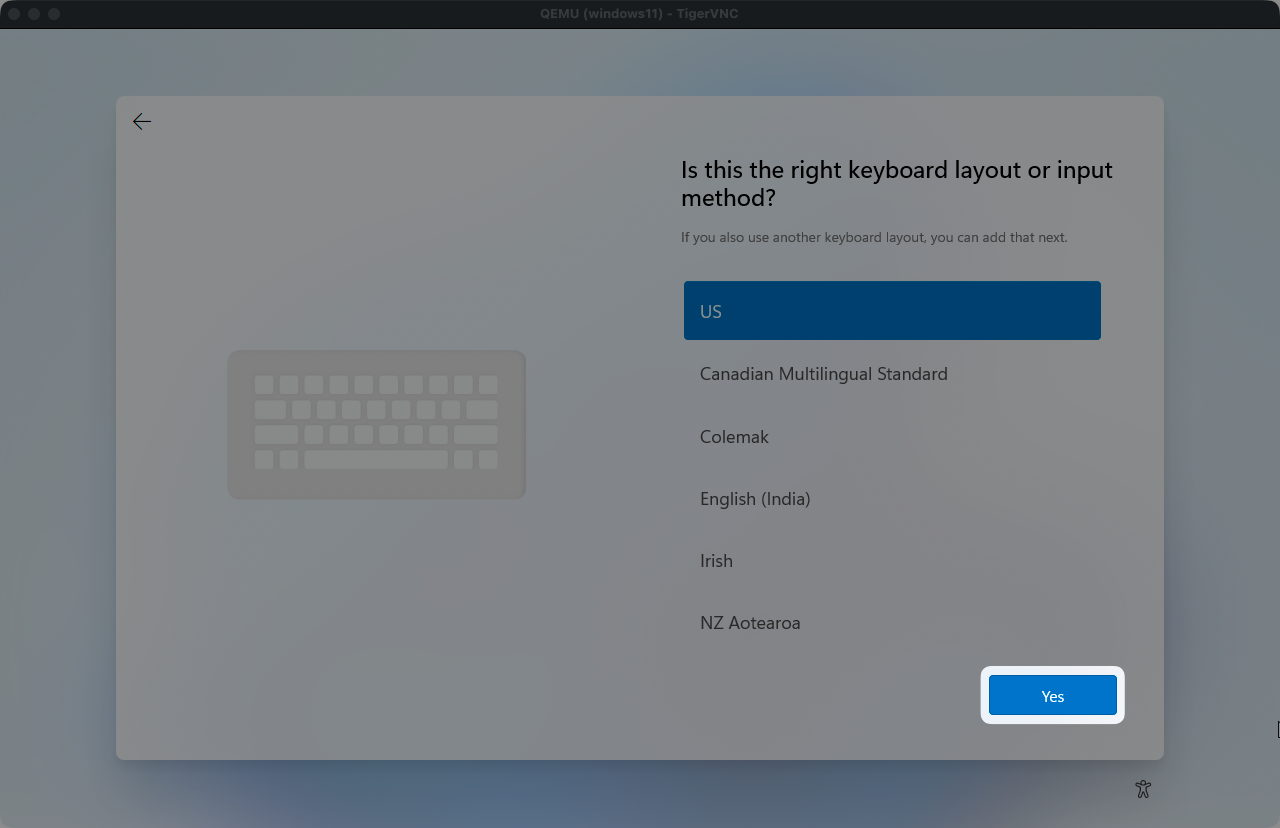Viewport: 1280px width, 828px height.
Task: Click top-left key of the keyboard illustration
Action: coord(264,385)
